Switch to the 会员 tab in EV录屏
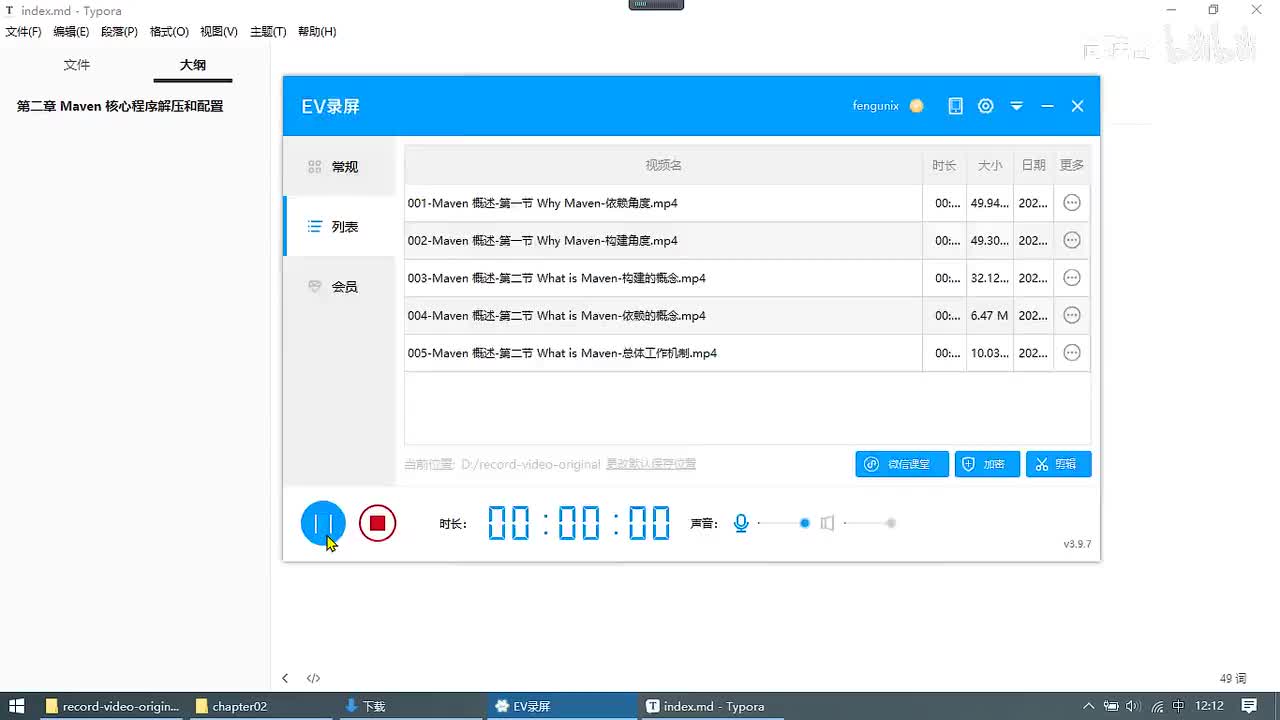Screen dimensions: 1280x720 [x=339, y=287]
